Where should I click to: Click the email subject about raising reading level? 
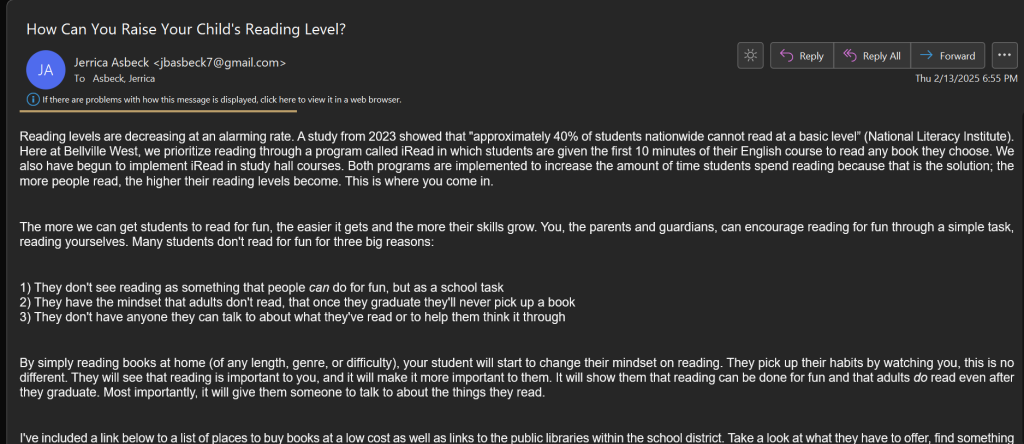coord(186,29)
